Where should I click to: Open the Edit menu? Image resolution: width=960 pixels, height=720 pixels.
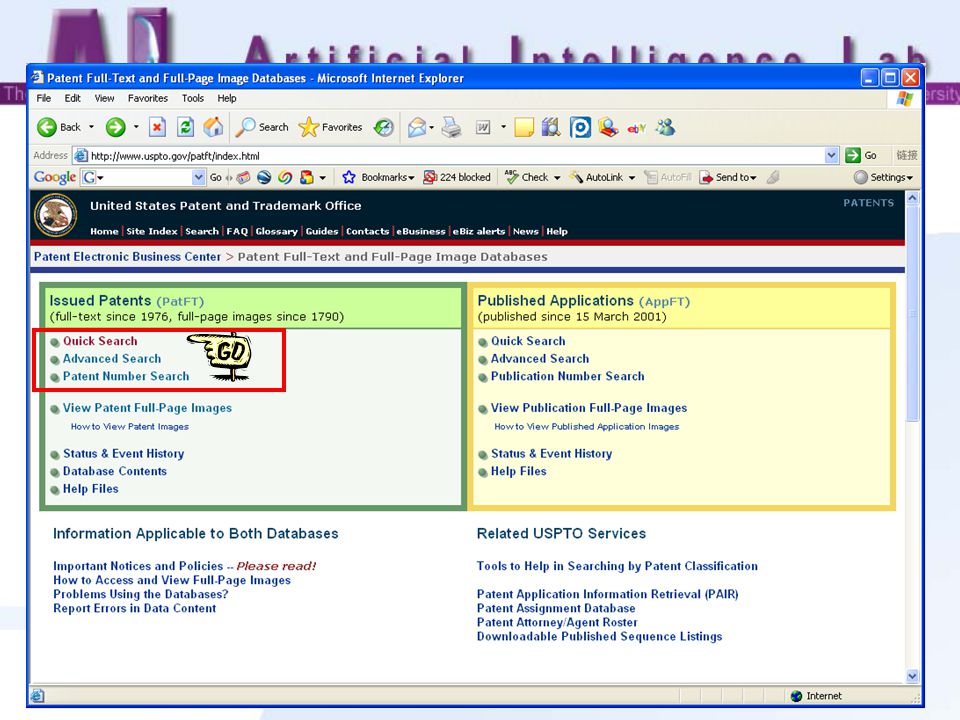[x=72, y=99]
